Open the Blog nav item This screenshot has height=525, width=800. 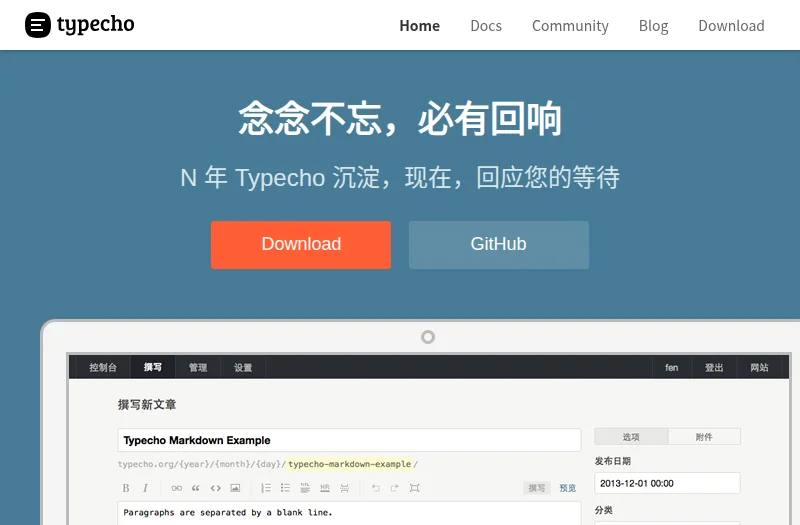coord(653,26)
